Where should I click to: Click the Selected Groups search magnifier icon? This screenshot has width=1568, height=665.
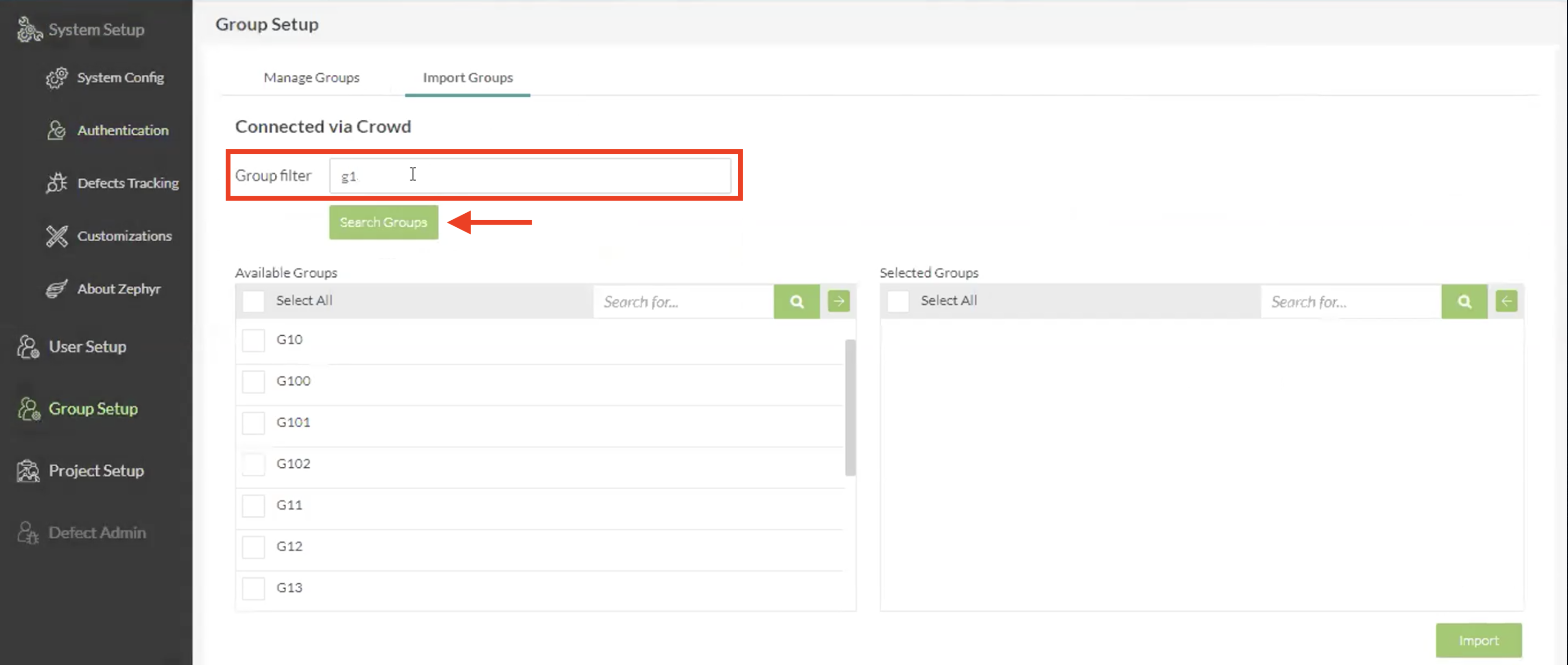click(x=1464, y=302)
